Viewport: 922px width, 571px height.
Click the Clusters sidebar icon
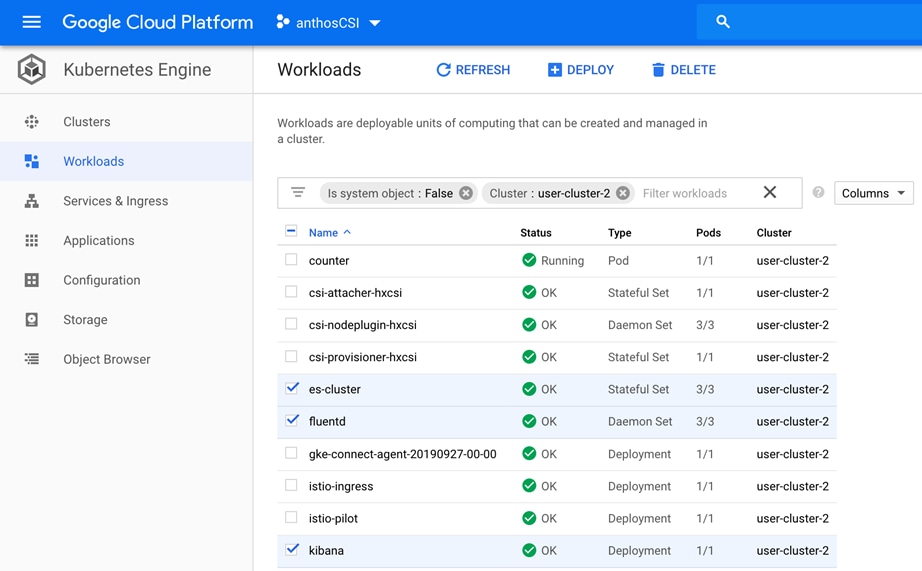[32, 122]
